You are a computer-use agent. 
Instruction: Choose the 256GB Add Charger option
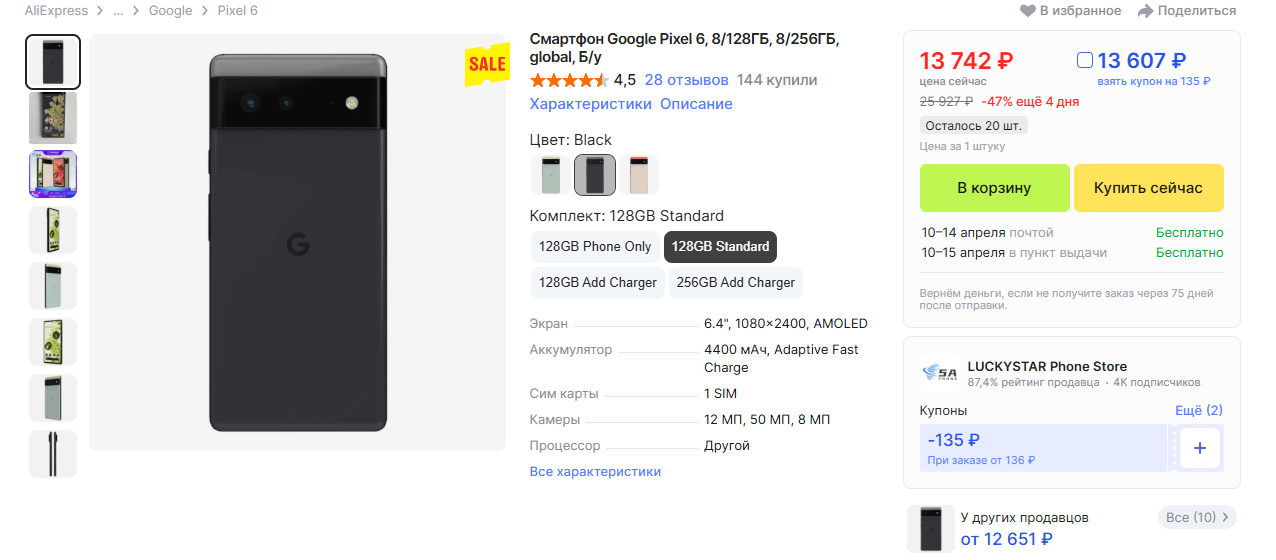[735, 283]
